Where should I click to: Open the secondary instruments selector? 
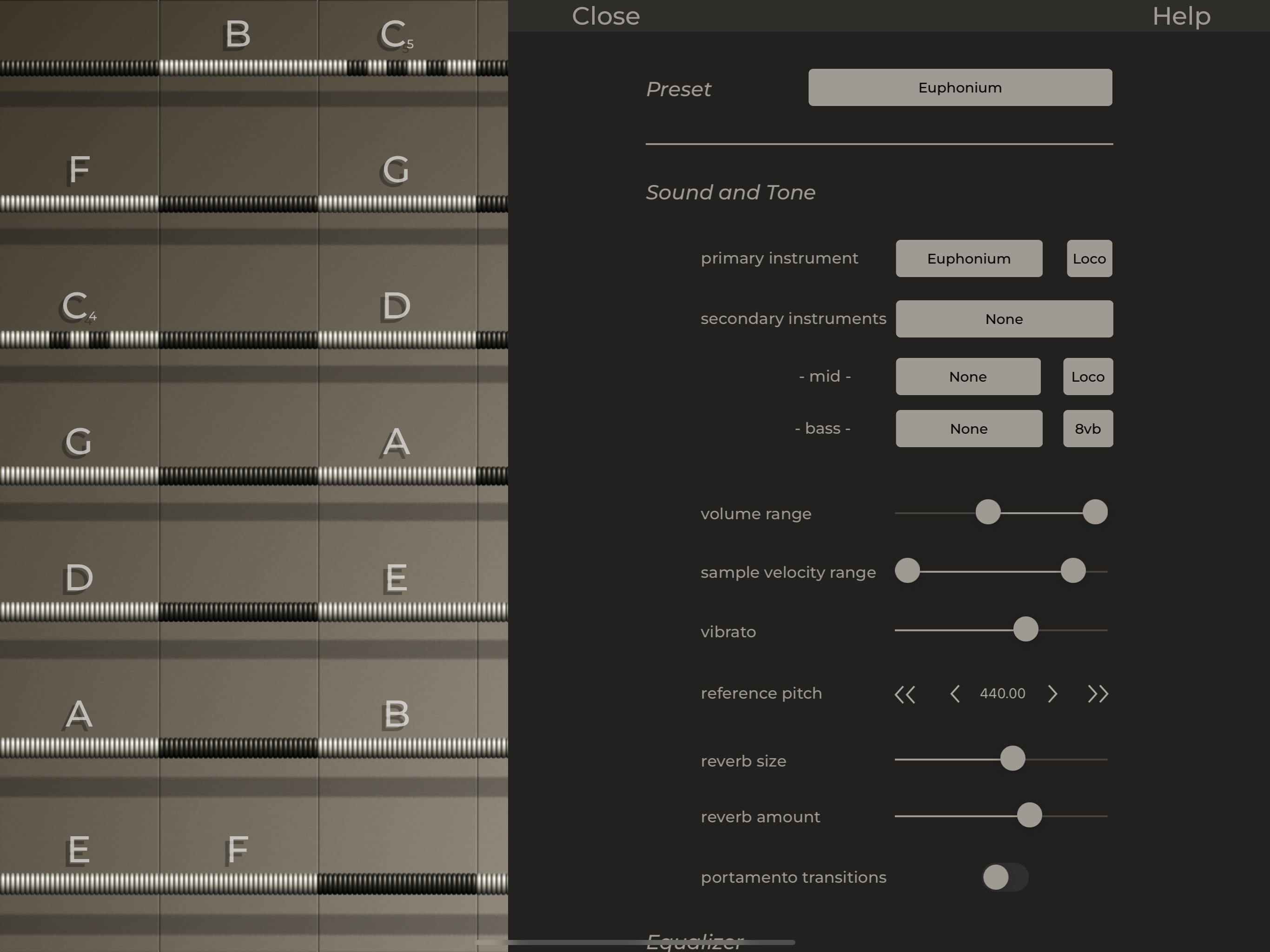click(1004, 319)
